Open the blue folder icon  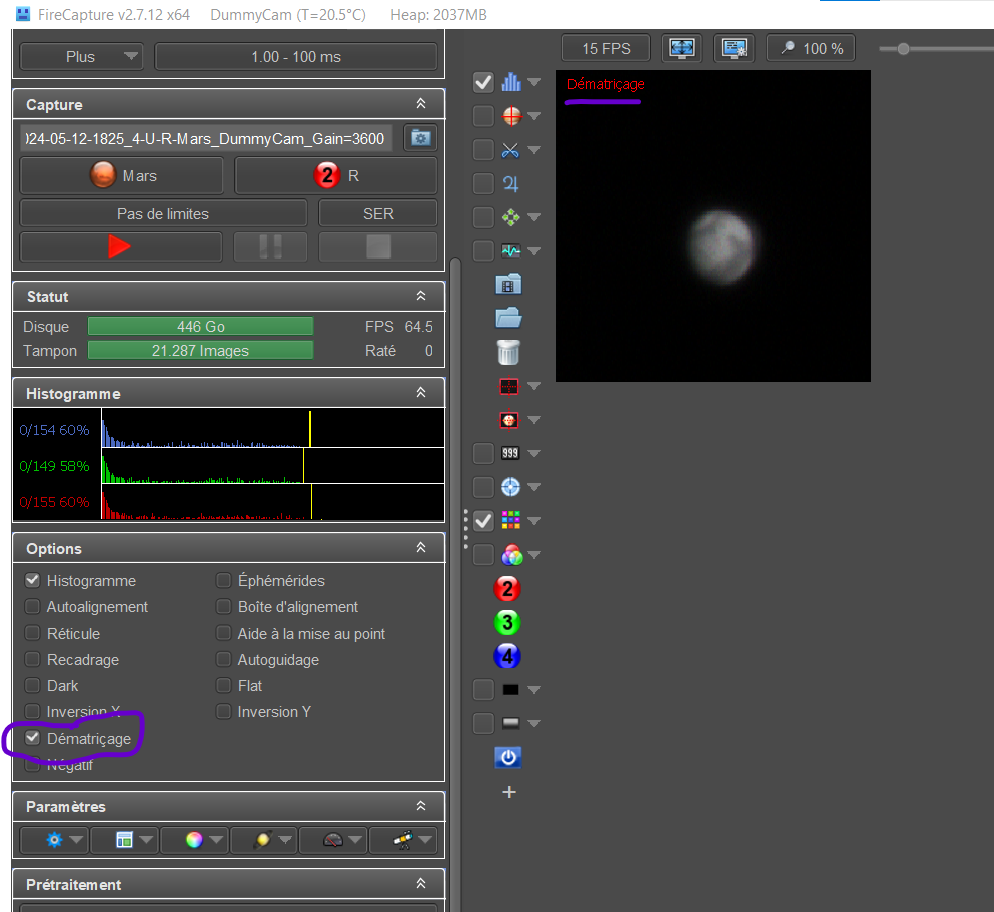click(x=508, y=318)
